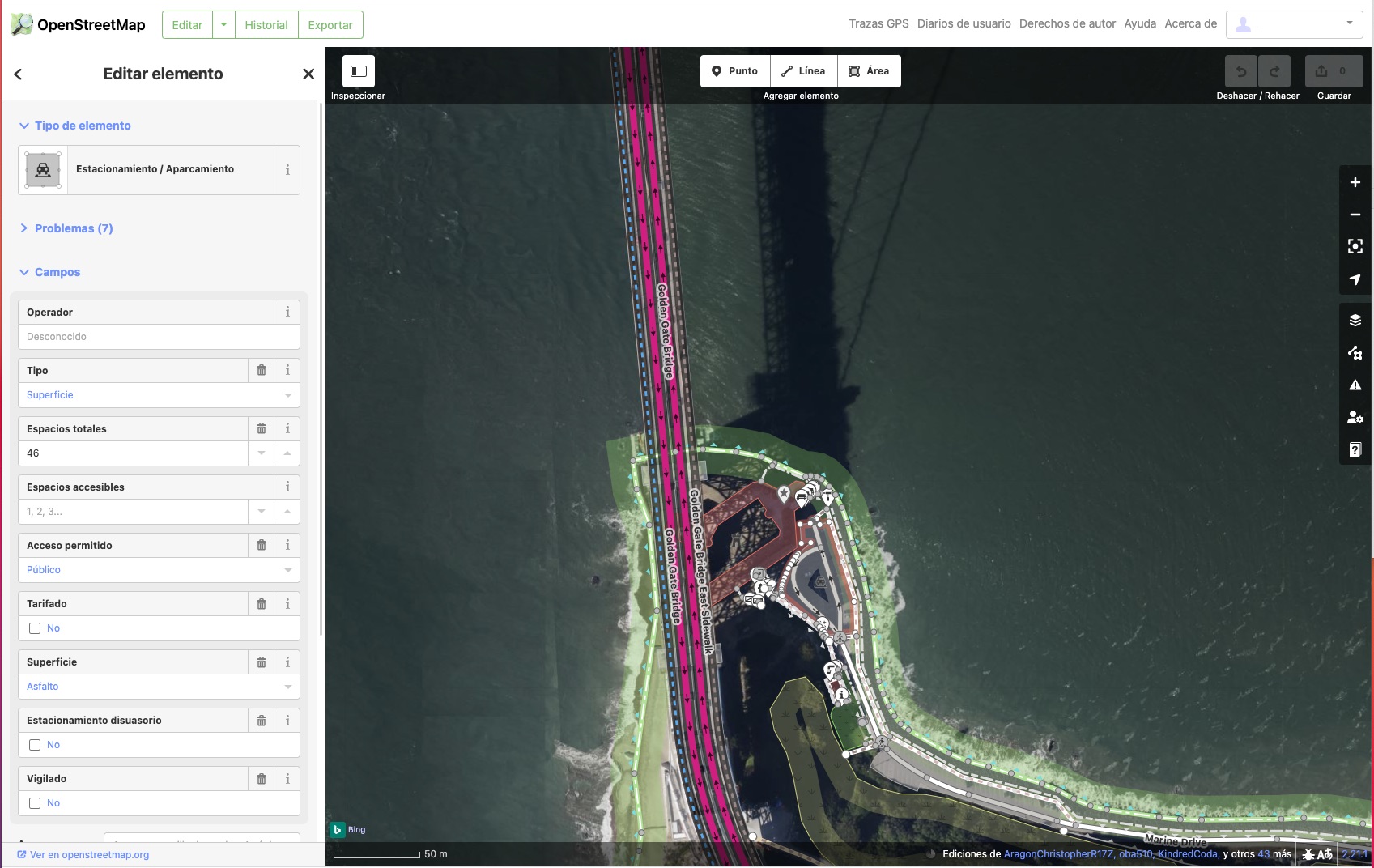This screenshot has width=1374, height=868.
Task: Collapse the Campos section
Action: (49, 272)
